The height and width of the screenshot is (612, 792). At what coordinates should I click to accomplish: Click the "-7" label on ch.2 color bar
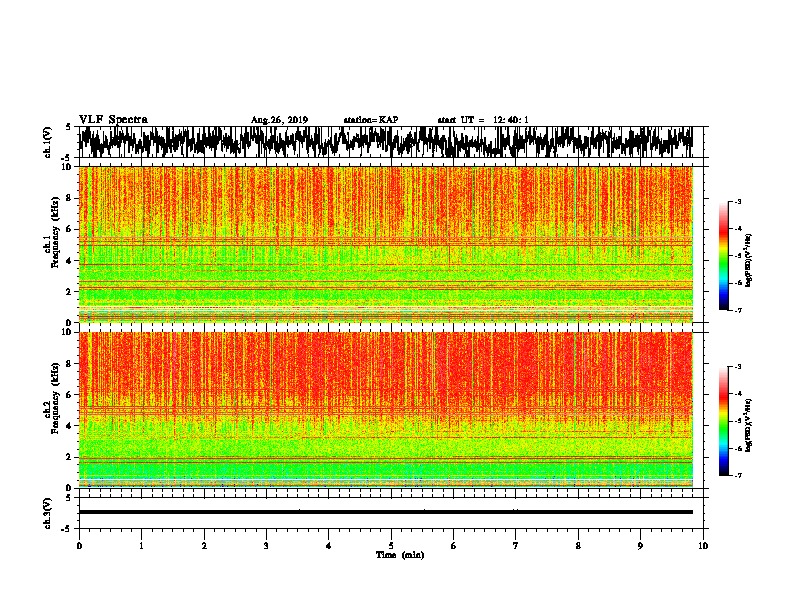coord(738,475)
